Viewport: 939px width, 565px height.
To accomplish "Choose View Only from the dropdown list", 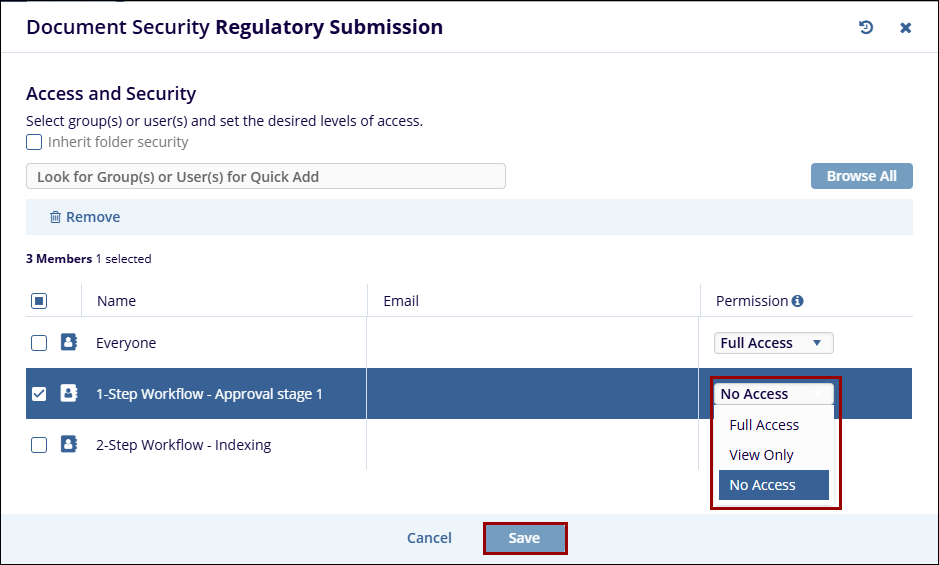I will [x=761, y=455].
